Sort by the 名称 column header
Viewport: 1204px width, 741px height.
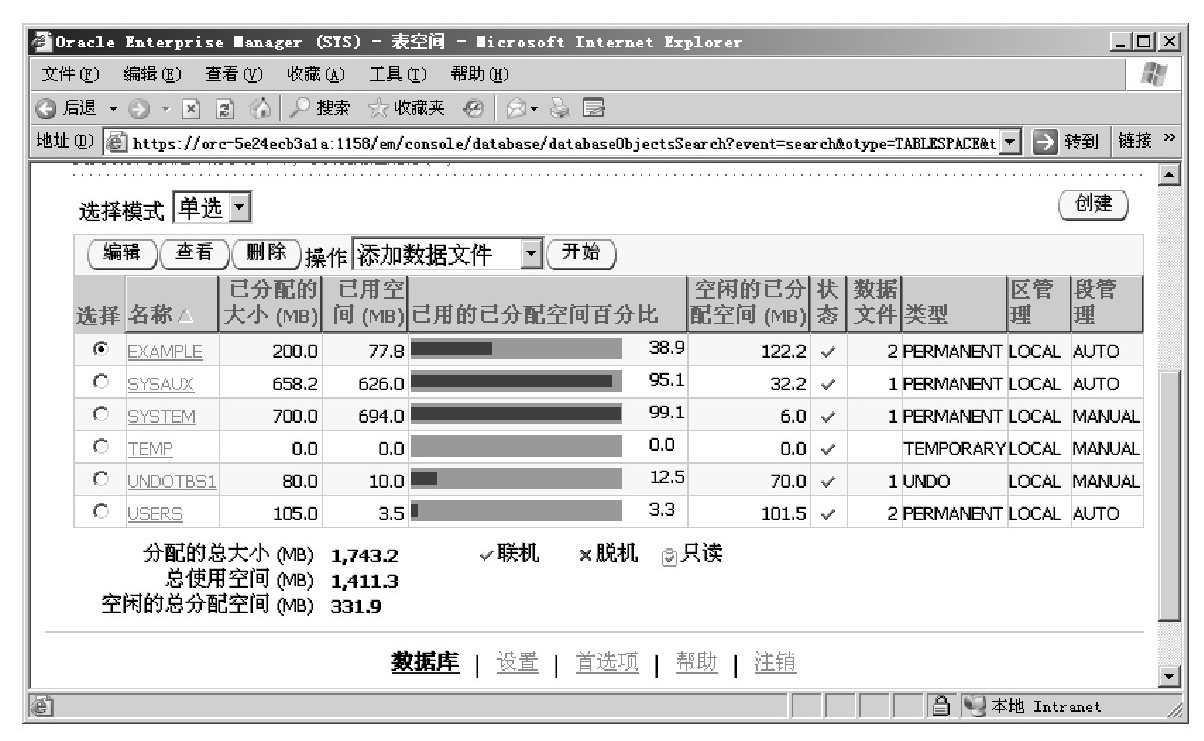(160, 316)
